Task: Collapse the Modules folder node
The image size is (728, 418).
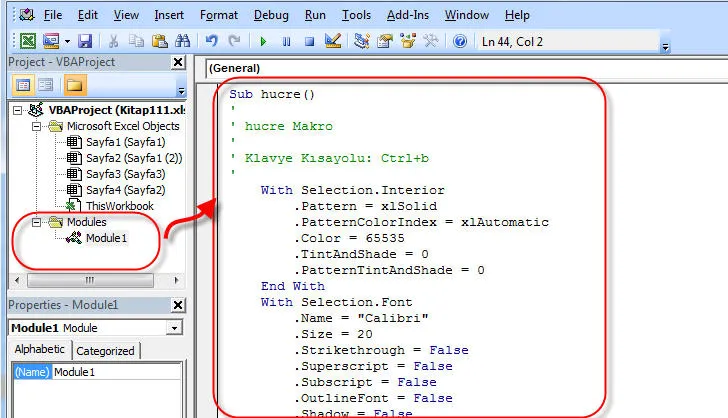Action: tap(36, 222)
